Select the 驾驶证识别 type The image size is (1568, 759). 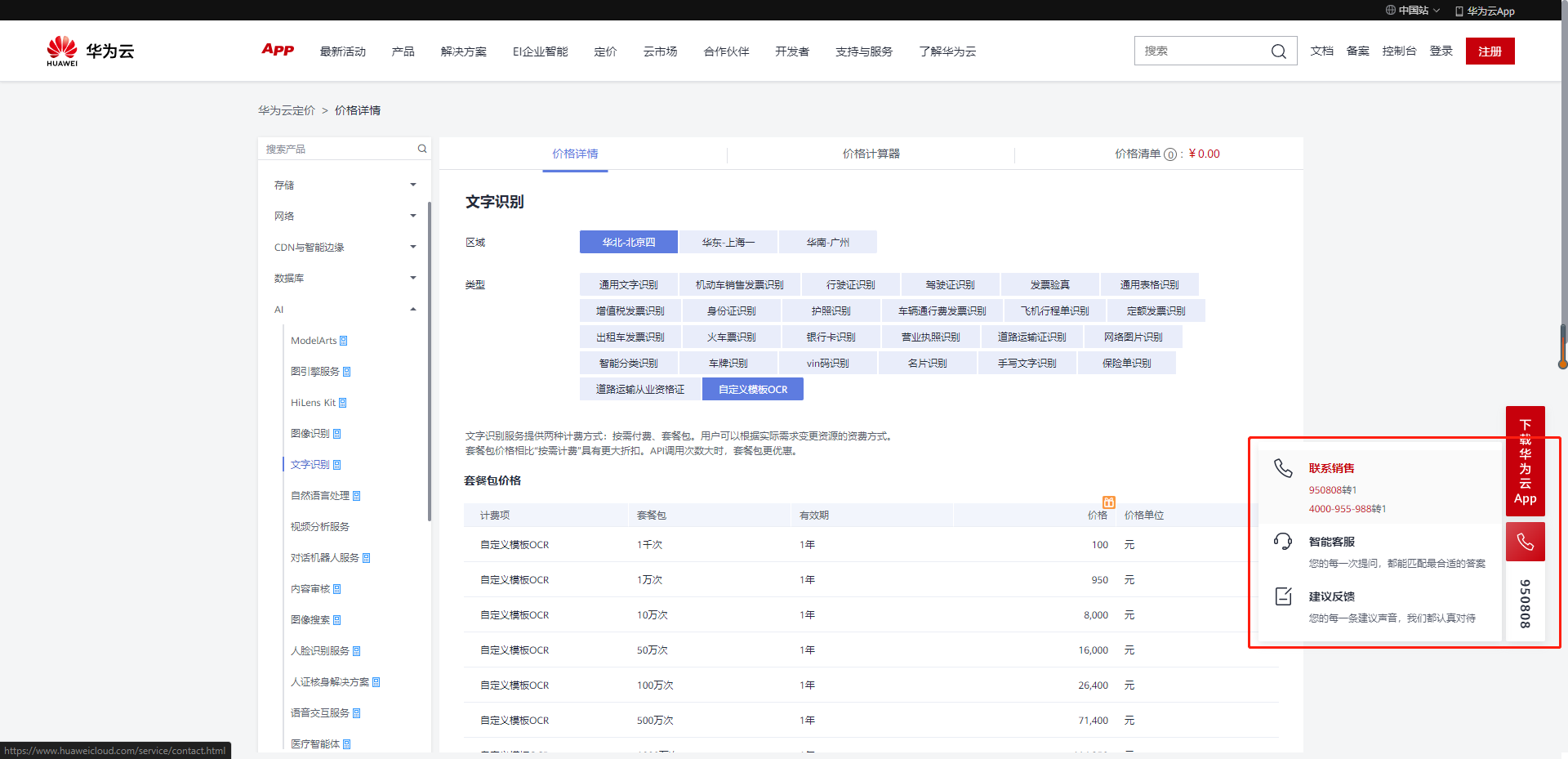point(951,284)
